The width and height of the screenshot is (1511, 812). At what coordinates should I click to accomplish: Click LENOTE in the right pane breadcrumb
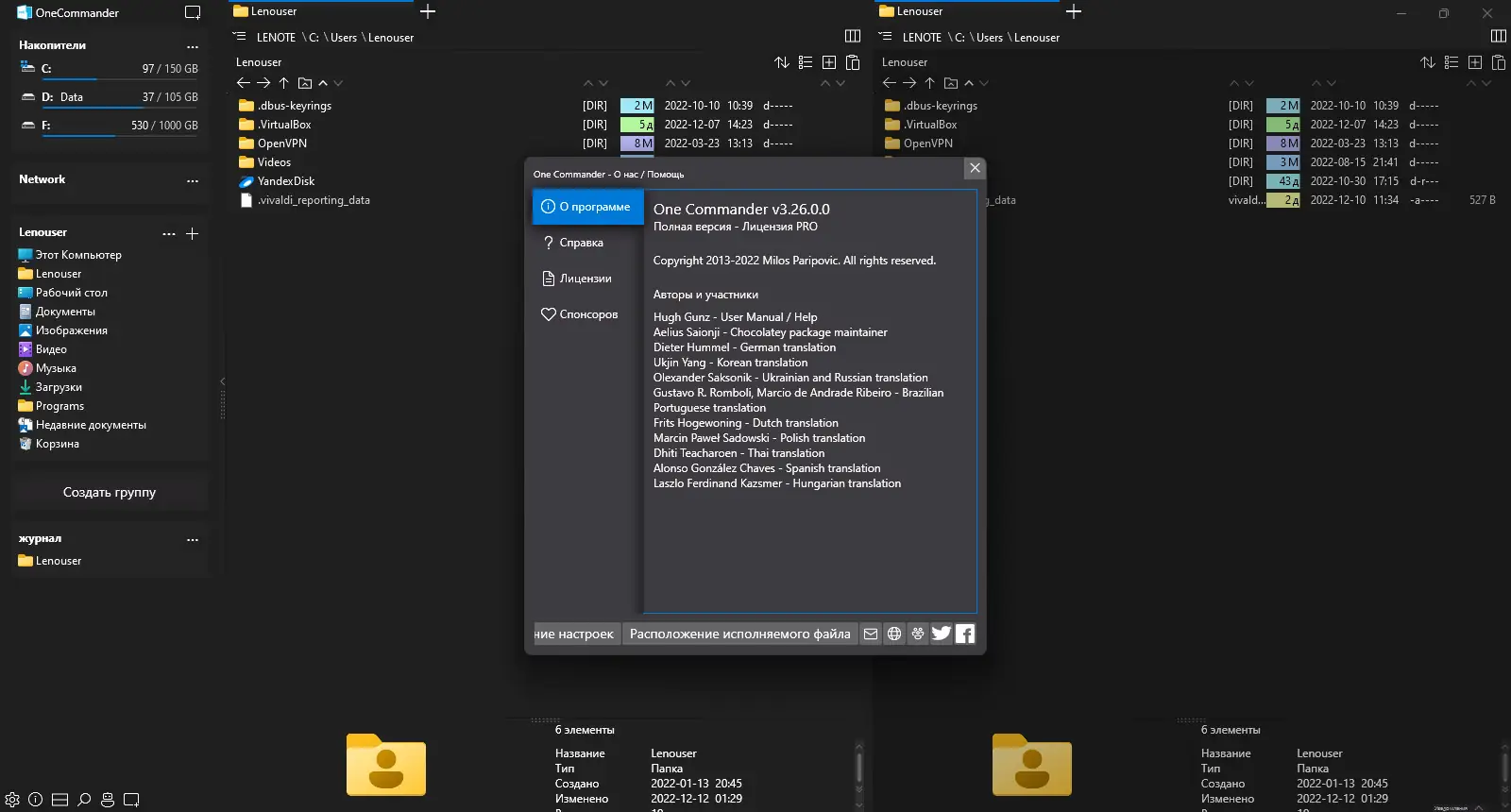click(x=922, y=38)
